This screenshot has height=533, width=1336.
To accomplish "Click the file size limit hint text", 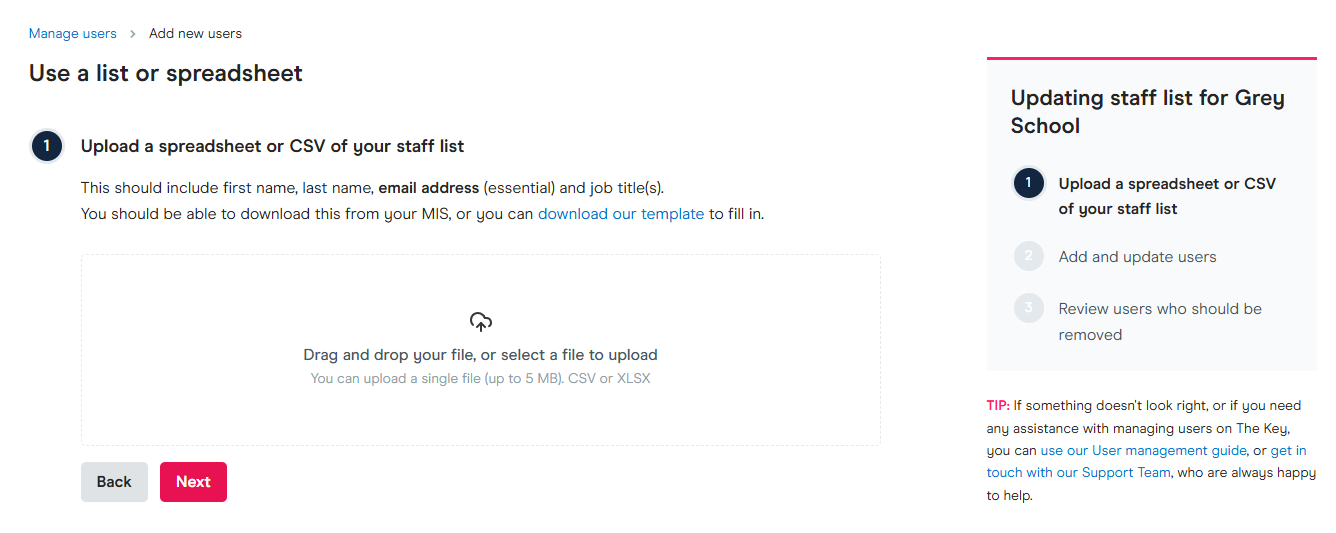I will [x=480, y=379].
